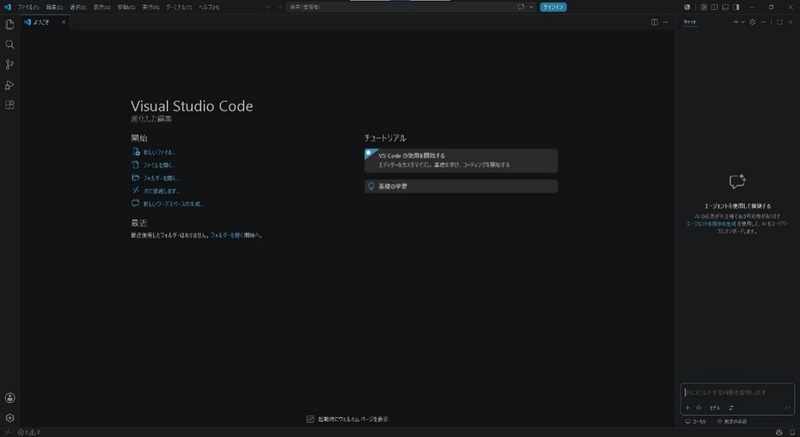Go back with the navigation arrow

pyautogui.click(x=269, y=7)
